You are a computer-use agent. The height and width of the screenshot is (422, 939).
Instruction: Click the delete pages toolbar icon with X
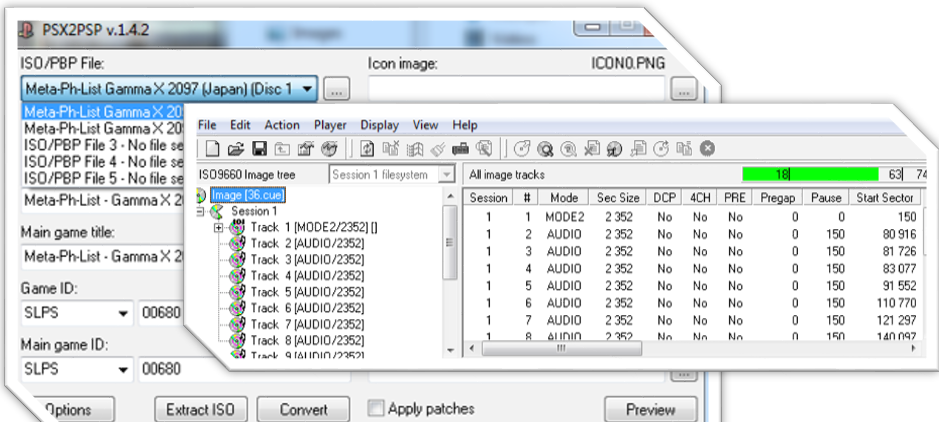pyautogui.click(x=391, y=148)
